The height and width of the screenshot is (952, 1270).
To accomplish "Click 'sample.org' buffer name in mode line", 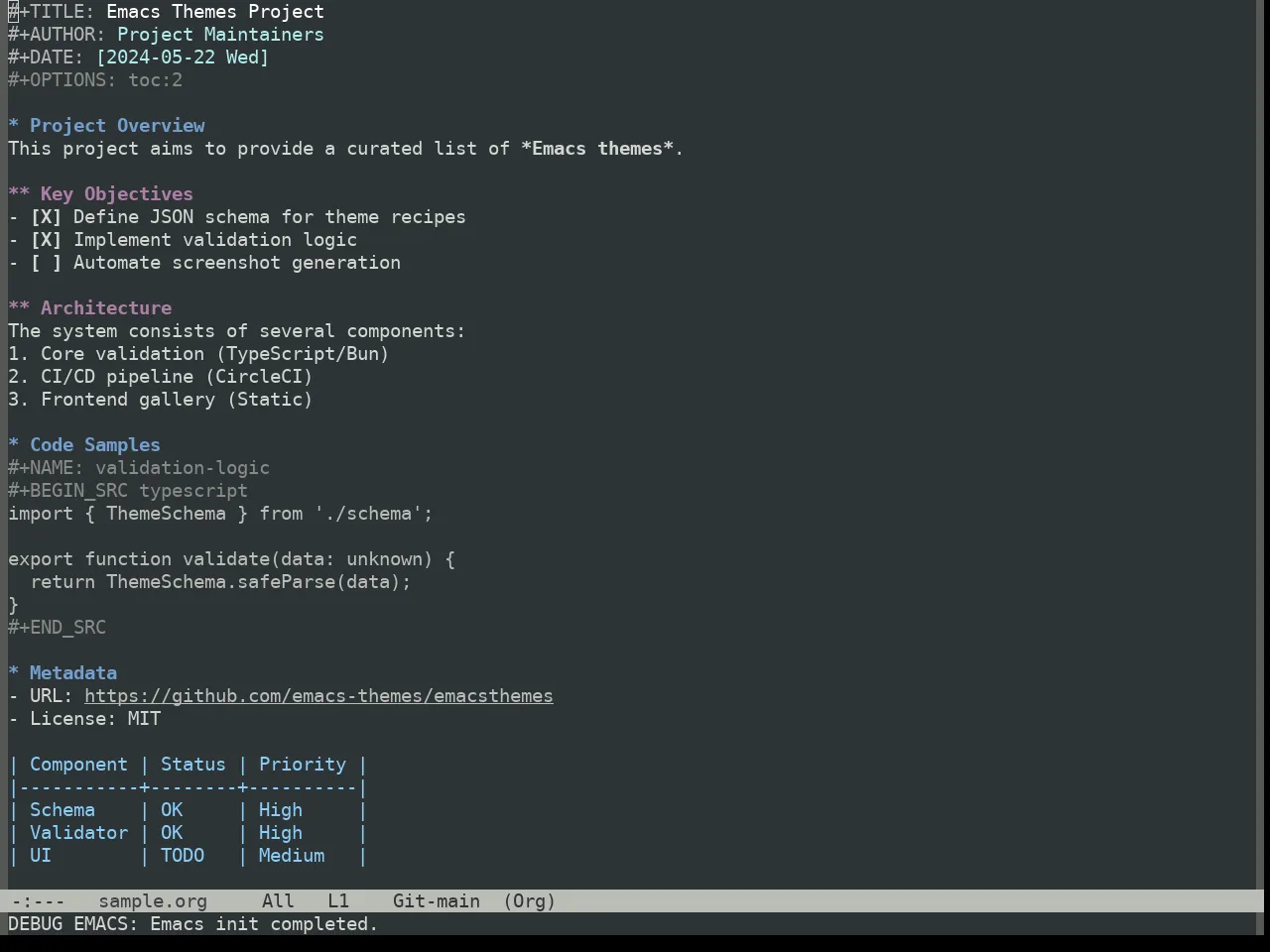I will click(x=153, y=901).
